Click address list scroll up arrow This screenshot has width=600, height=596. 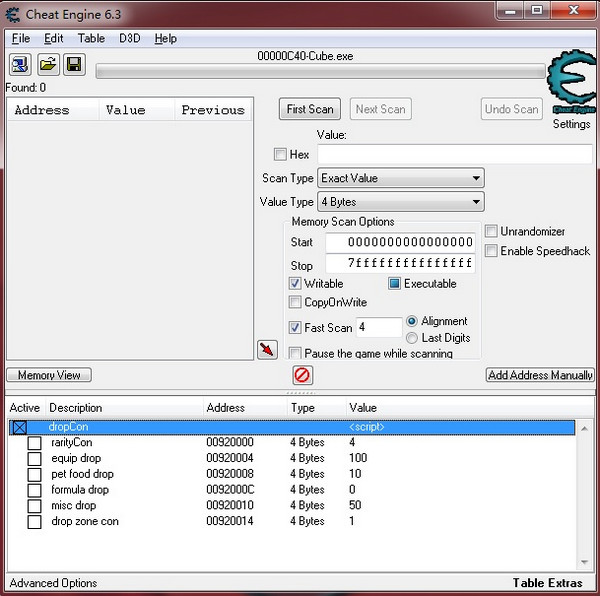point(584,429)
